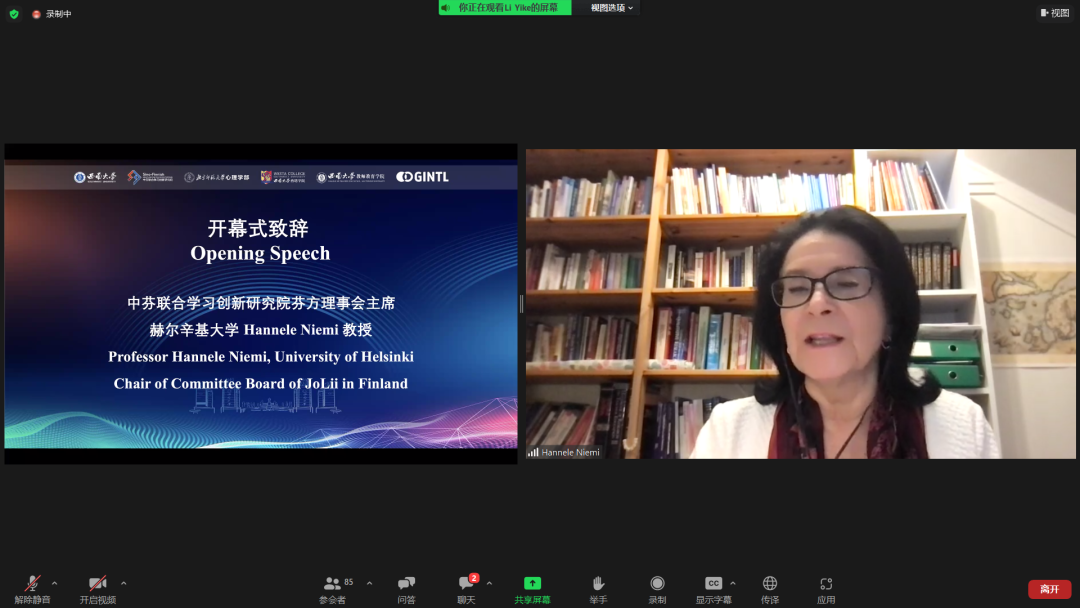
Task: Open the encryption shield info icon
Action: (14, 14)
